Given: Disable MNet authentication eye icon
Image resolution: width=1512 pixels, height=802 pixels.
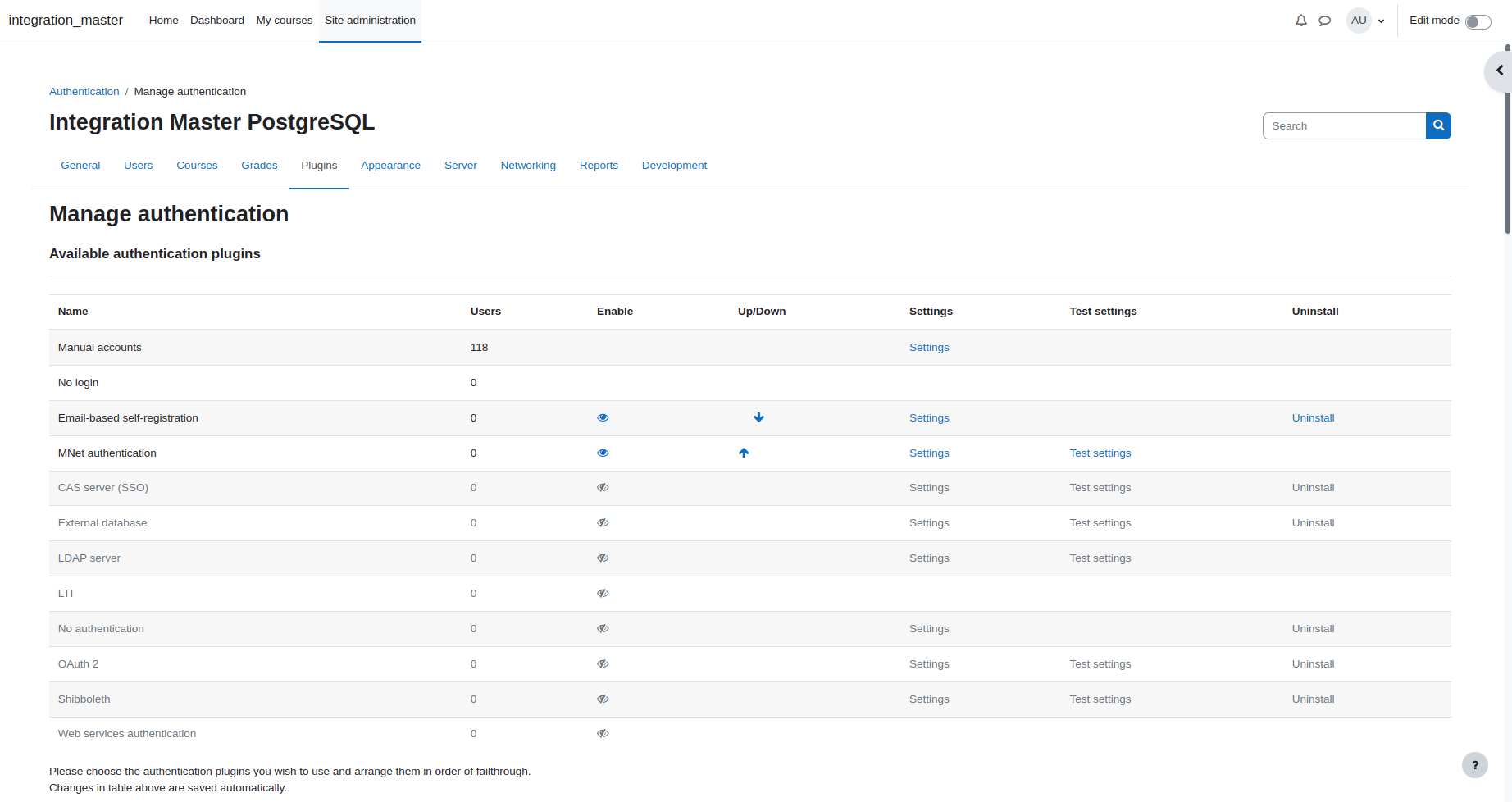Looking at the screenshot, I should (x=603, y=453).
